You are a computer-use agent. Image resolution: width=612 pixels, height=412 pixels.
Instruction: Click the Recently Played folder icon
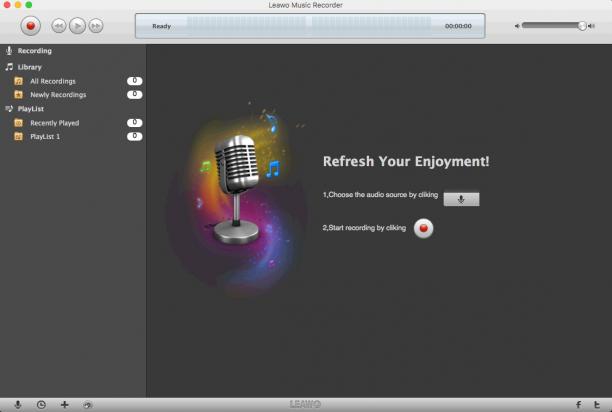(x=18, y=123)
